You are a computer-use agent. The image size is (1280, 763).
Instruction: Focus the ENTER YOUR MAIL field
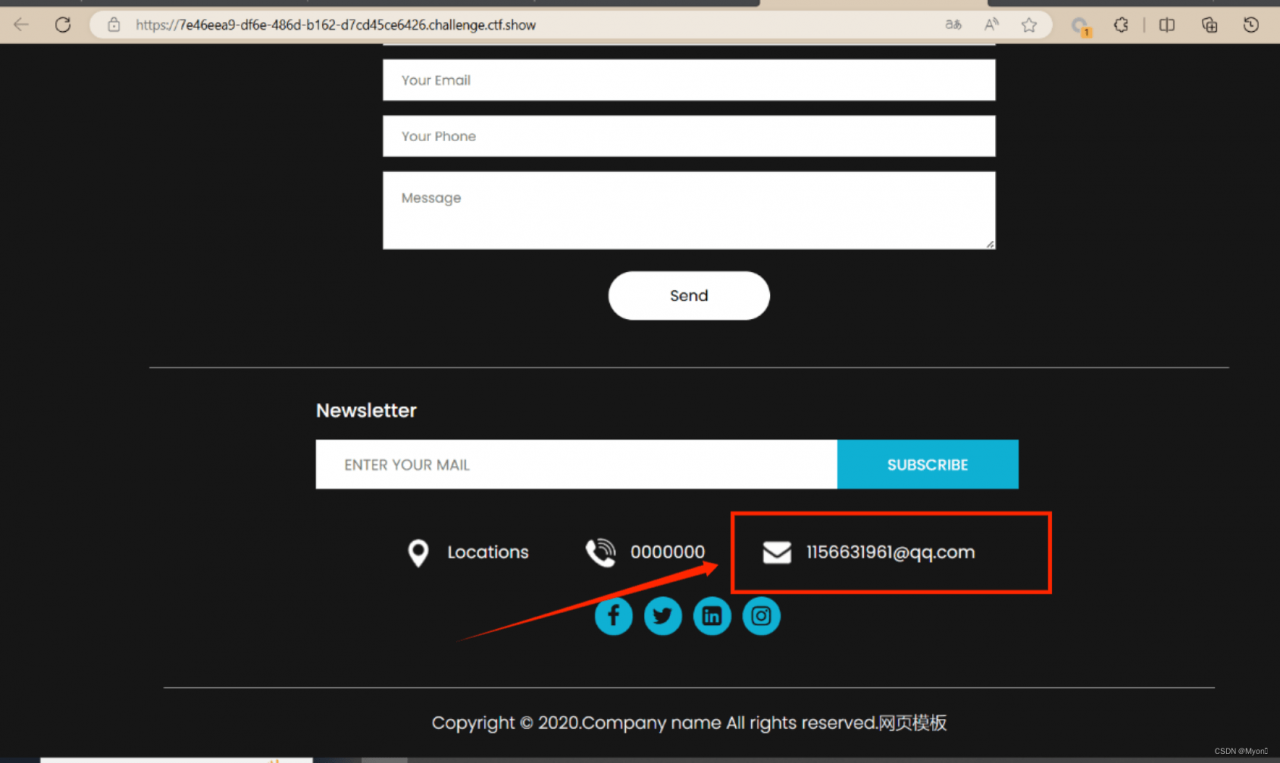[x=576, y=465]
